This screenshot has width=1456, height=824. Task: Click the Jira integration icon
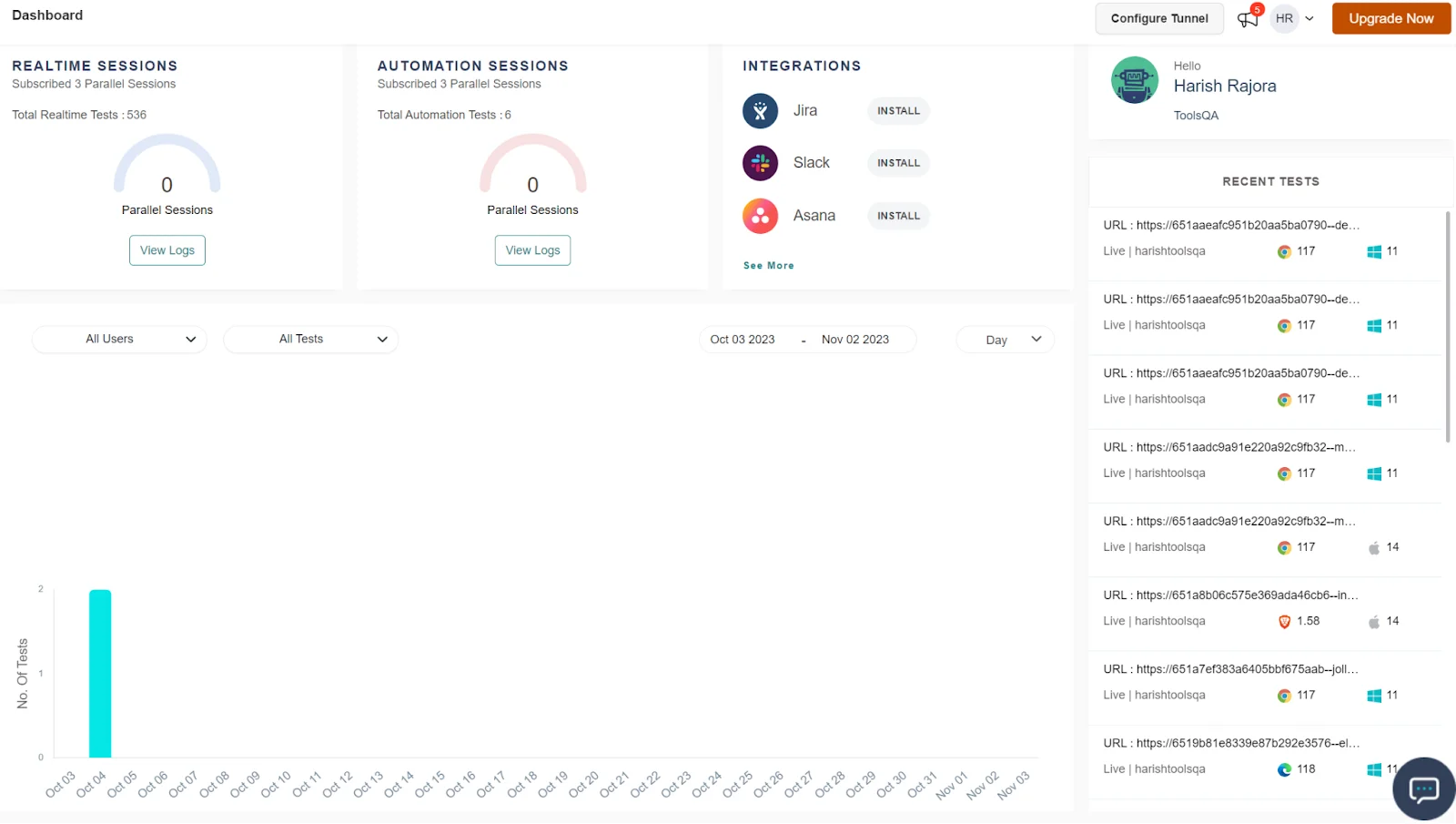click(760, 110)
